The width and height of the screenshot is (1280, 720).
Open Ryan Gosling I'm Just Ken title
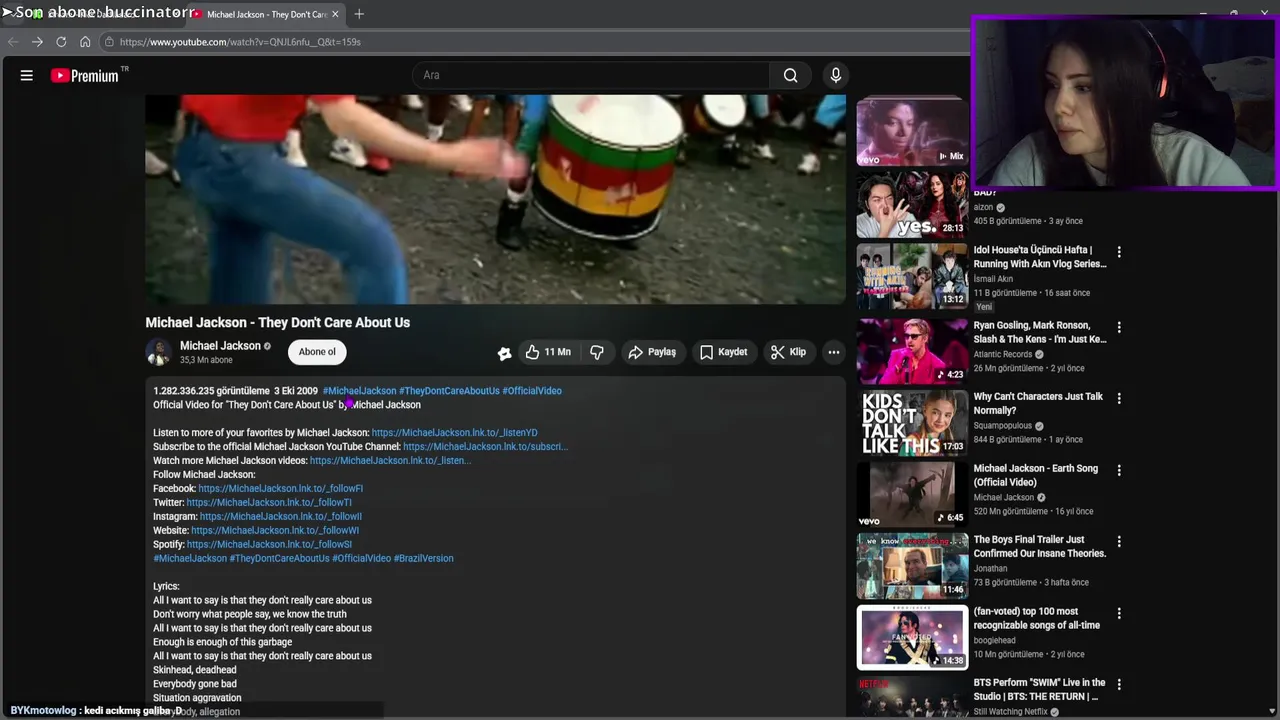tap(1040, 332)
